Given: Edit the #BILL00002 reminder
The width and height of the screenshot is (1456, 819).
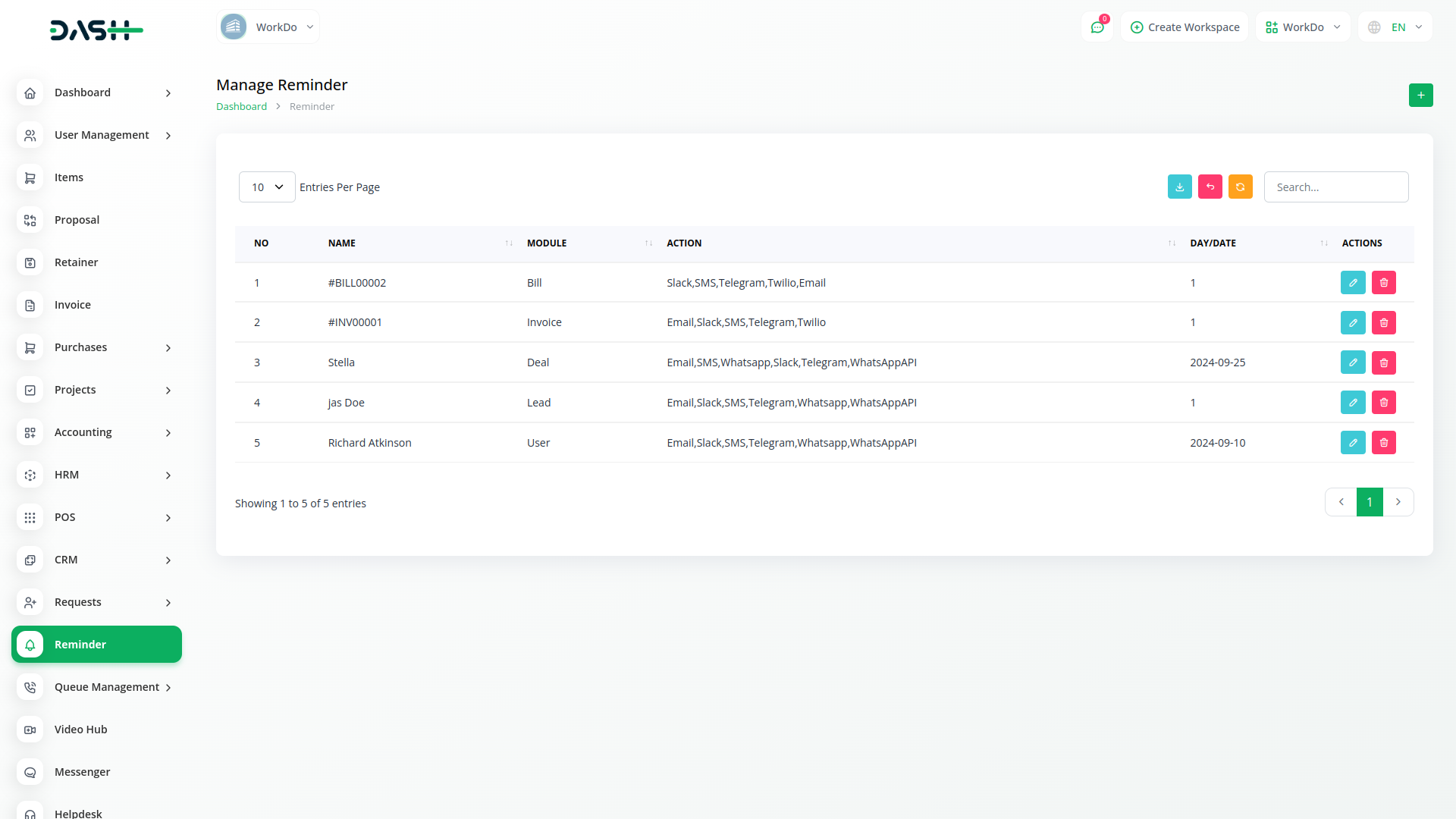Looking at the screenshot, I should (x=1352, y=283).
